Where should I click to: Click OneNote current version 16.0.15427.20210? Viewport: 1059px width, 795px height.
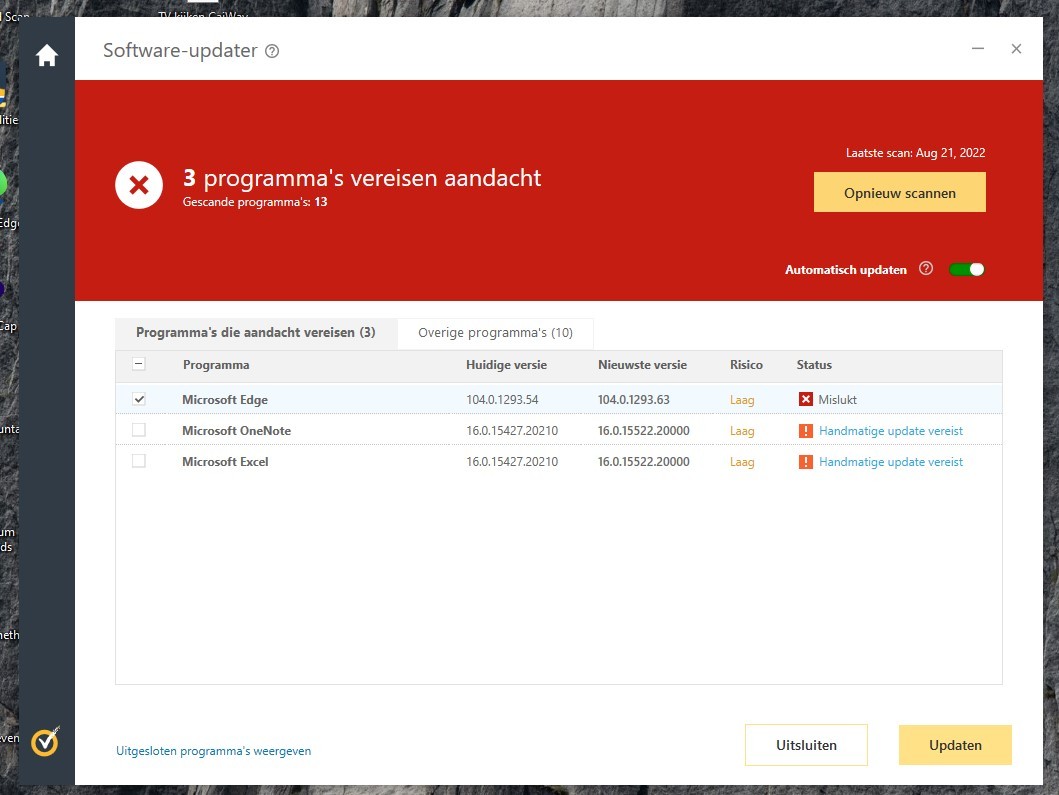click(x=512, y=431)
